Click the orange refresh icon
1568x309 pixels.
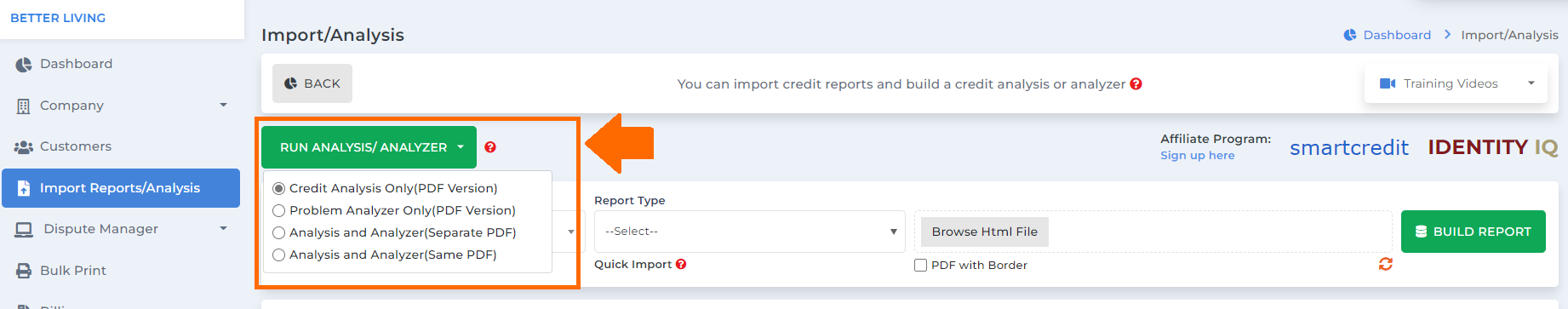point(1386,264)
